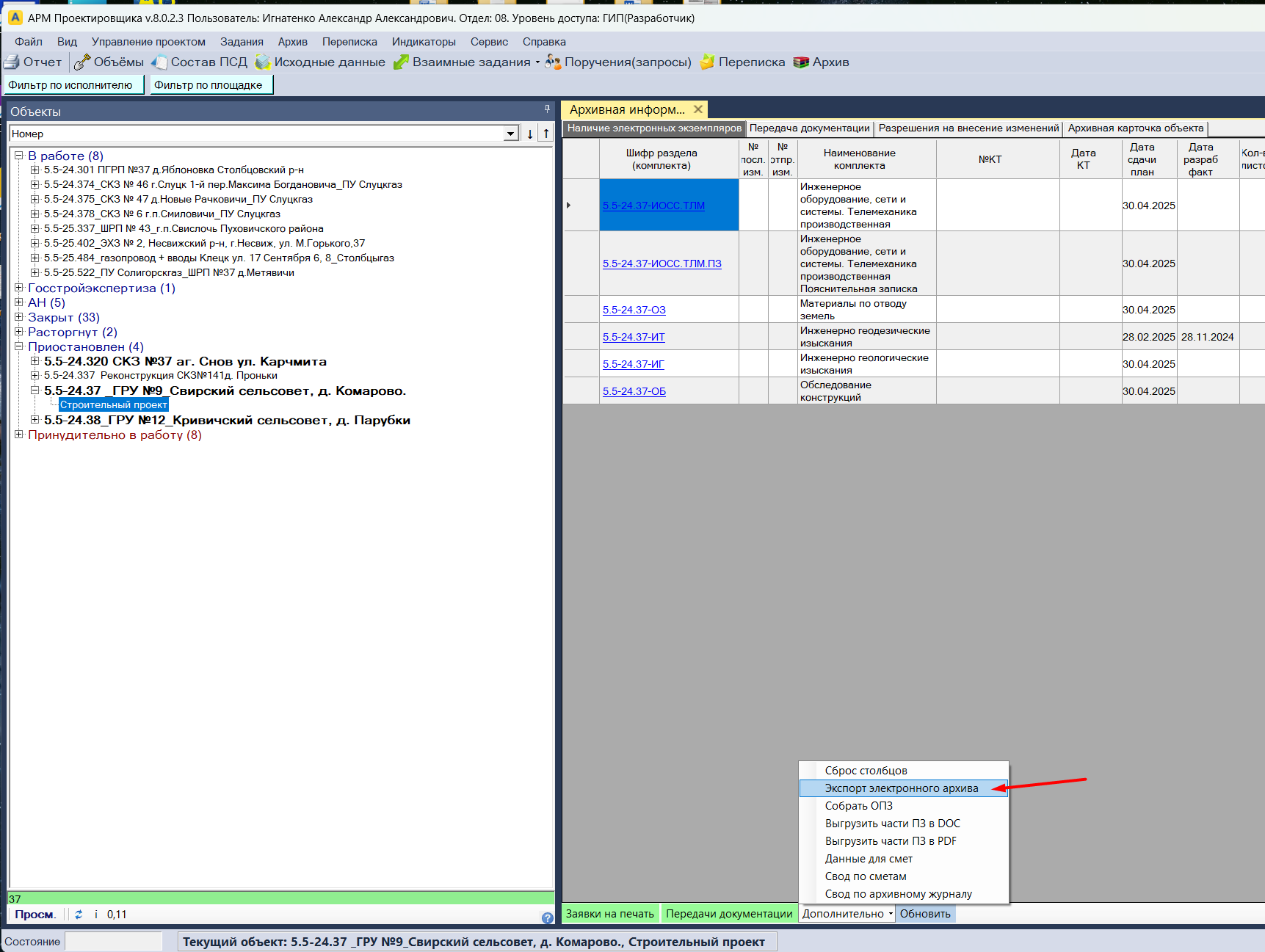Open Поручения(запросы) toolbar icon
Viewport: 1265px width, 952px height.
553,62
